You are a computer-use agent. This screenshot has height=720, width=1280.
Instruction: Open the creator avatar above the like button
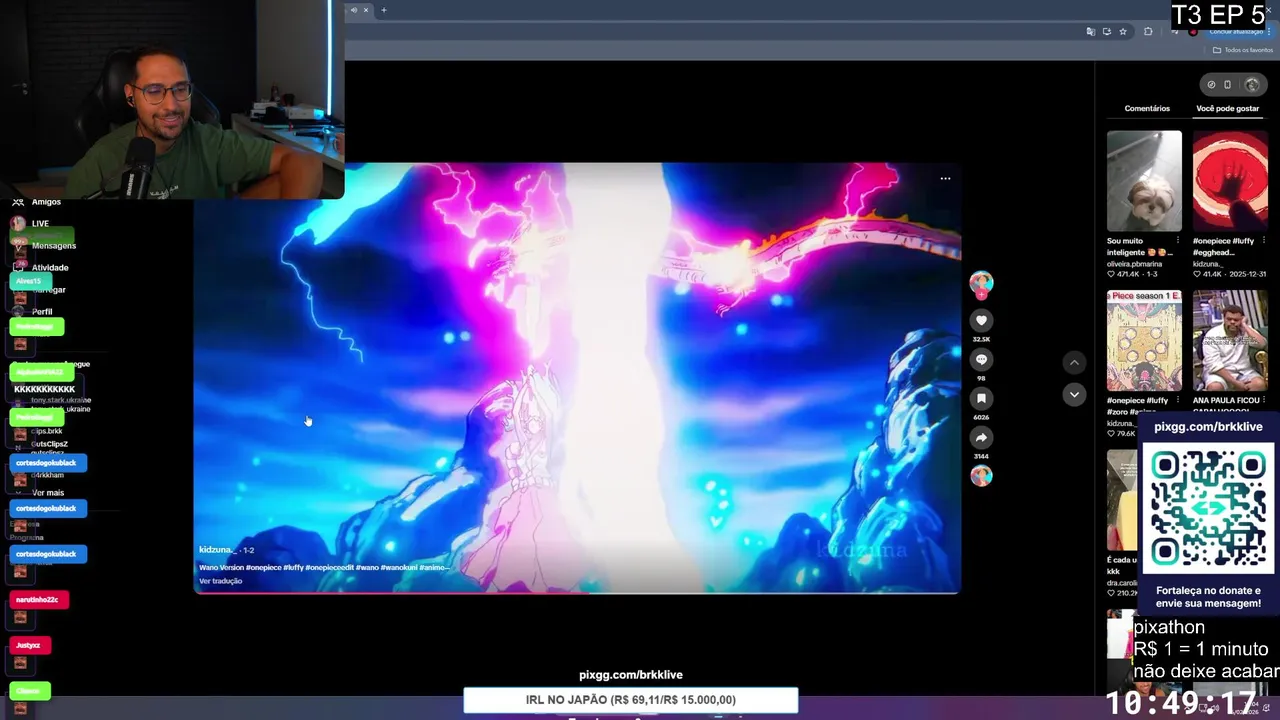pos(981,283)
